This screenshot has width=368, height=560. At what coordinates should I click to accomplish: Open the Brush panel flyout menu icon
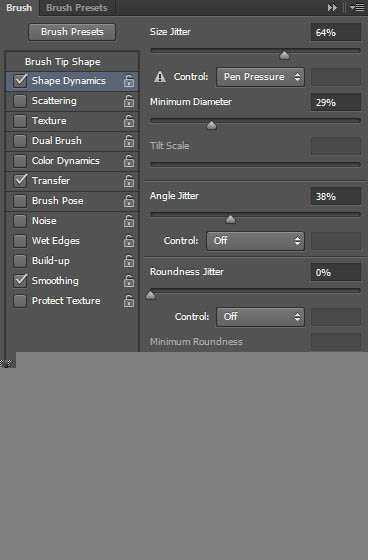tap(357, 8)
